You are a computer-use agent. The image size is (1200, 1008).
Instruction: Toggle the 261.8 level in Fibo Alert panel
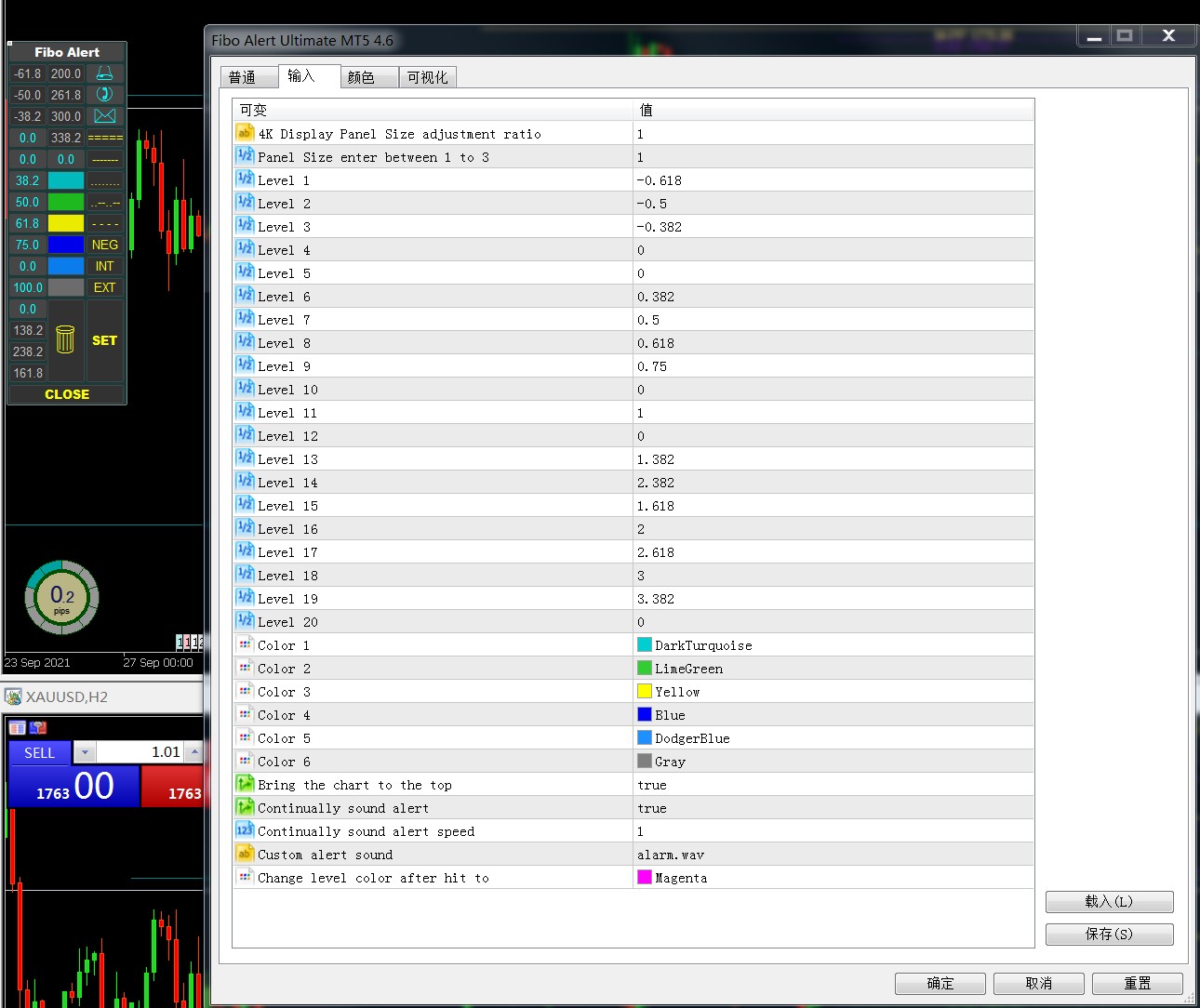click(66, 95)
